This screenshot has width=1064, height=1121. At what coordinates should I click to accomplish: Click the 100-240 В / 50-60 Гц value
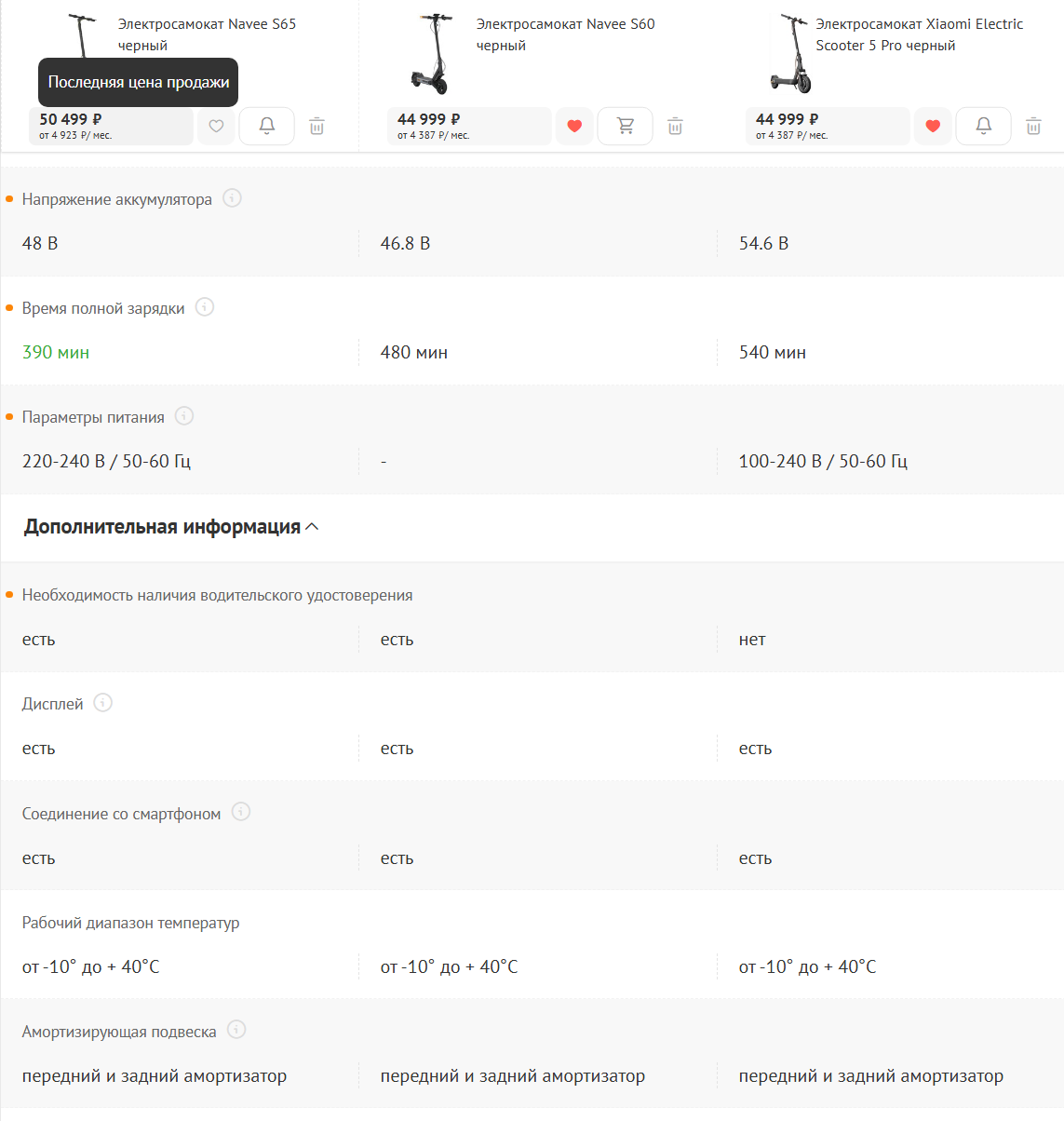pos(823,462)
